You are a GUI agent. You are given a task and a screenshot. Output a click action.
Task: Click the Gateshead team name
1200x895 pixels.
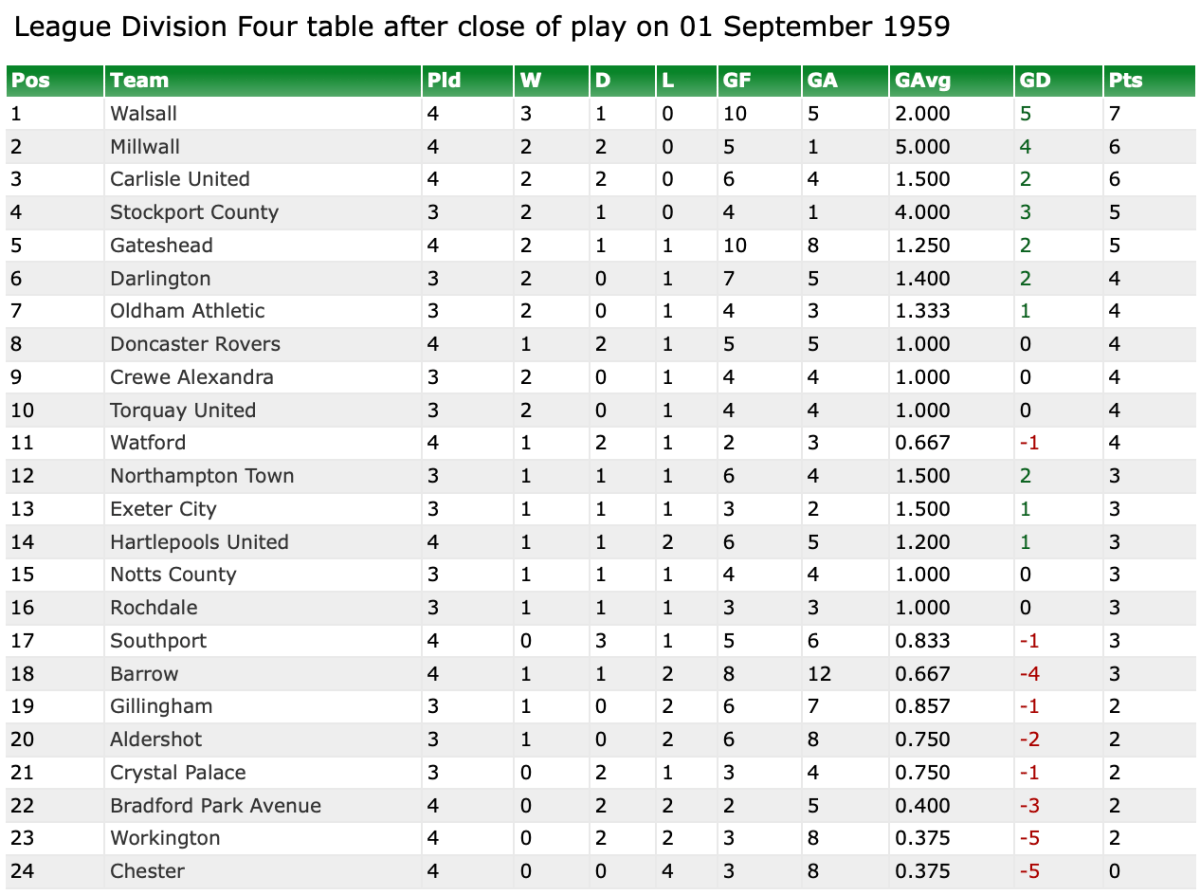point(161,246)
